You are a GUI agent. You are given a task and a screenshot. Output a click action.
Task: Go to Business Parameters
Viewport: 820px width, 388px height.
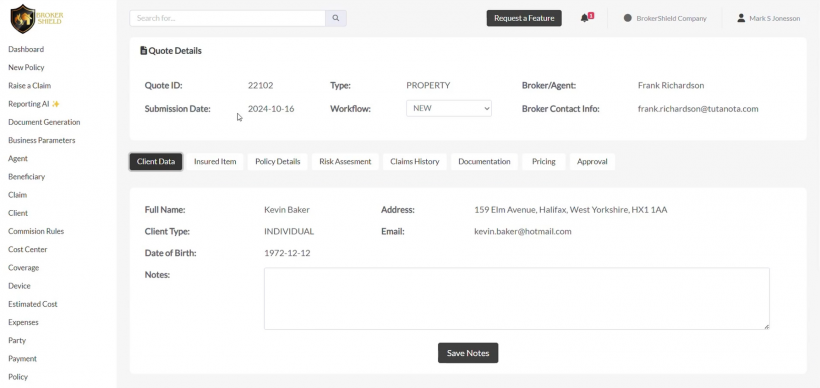[42, 140]
